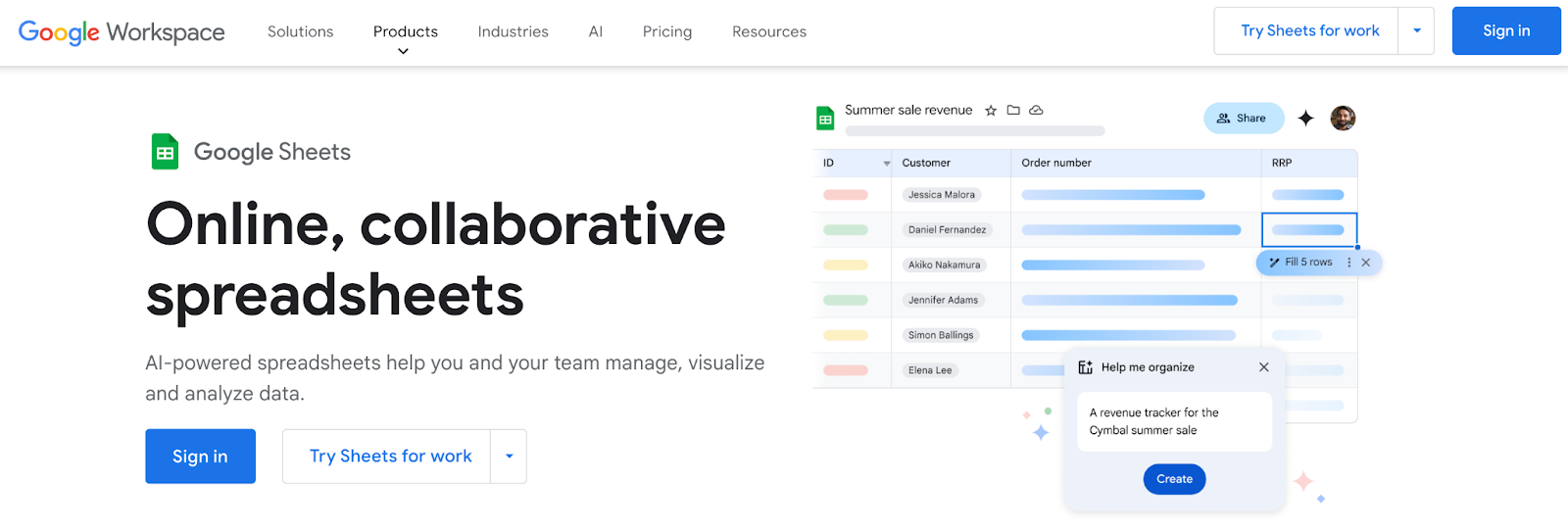Click the green Google Sheets product icon
The height and width of the screenshot is (531, 1568).
(165, 152)
